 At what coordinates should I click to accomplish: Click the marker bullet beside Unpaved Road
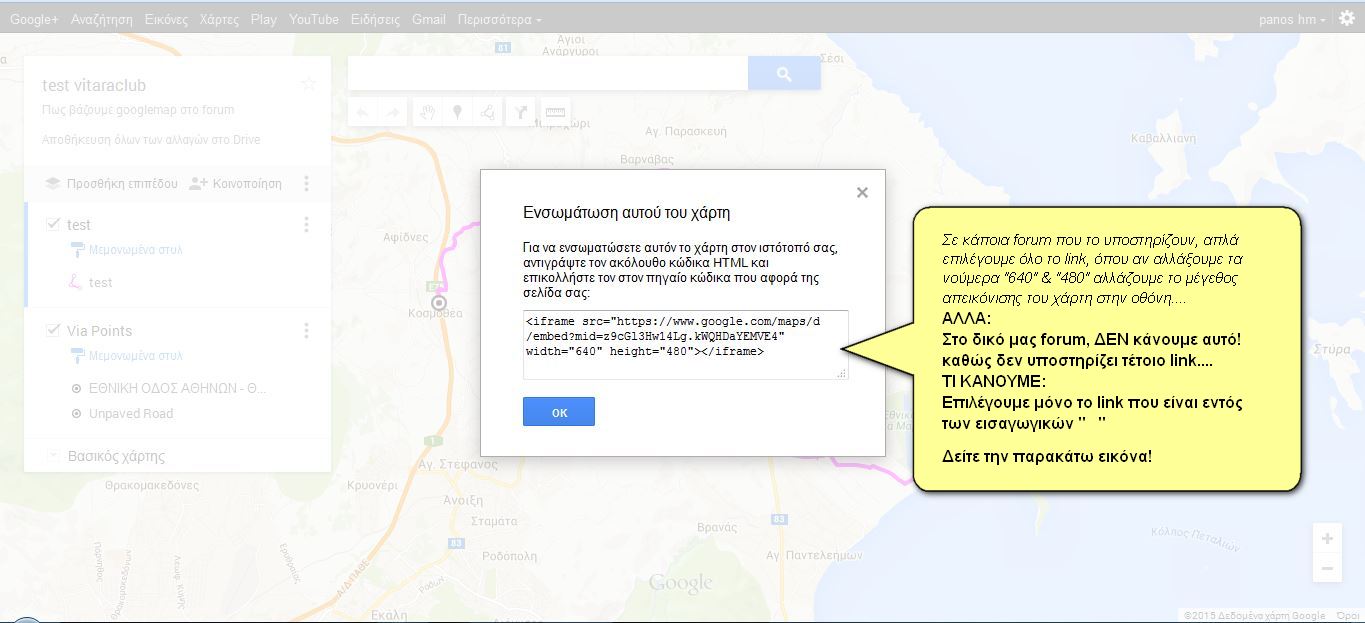click(x=76, y=413)
